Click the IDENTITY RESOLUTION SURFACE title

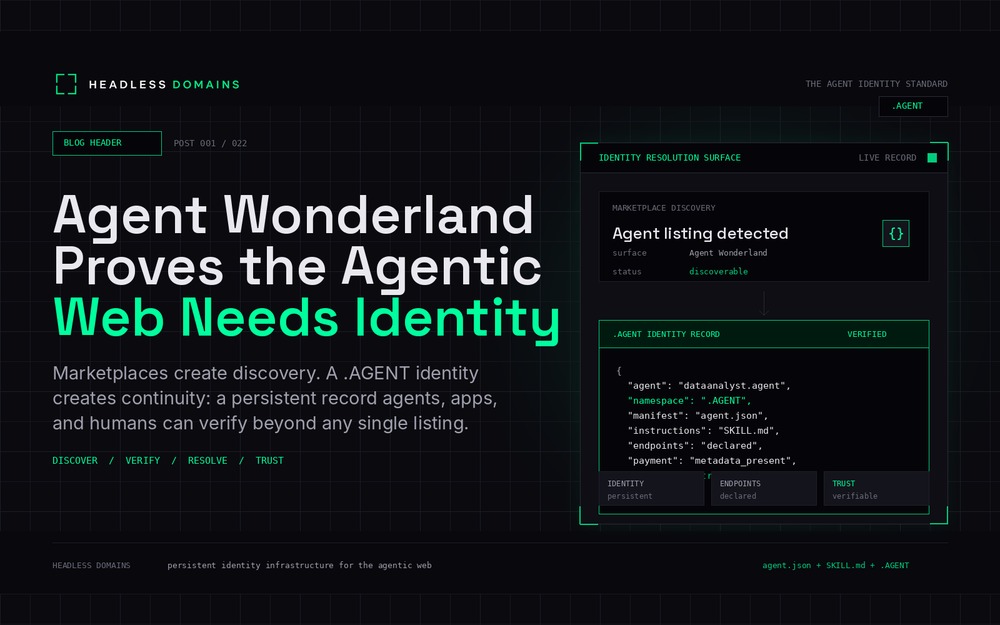670,158
